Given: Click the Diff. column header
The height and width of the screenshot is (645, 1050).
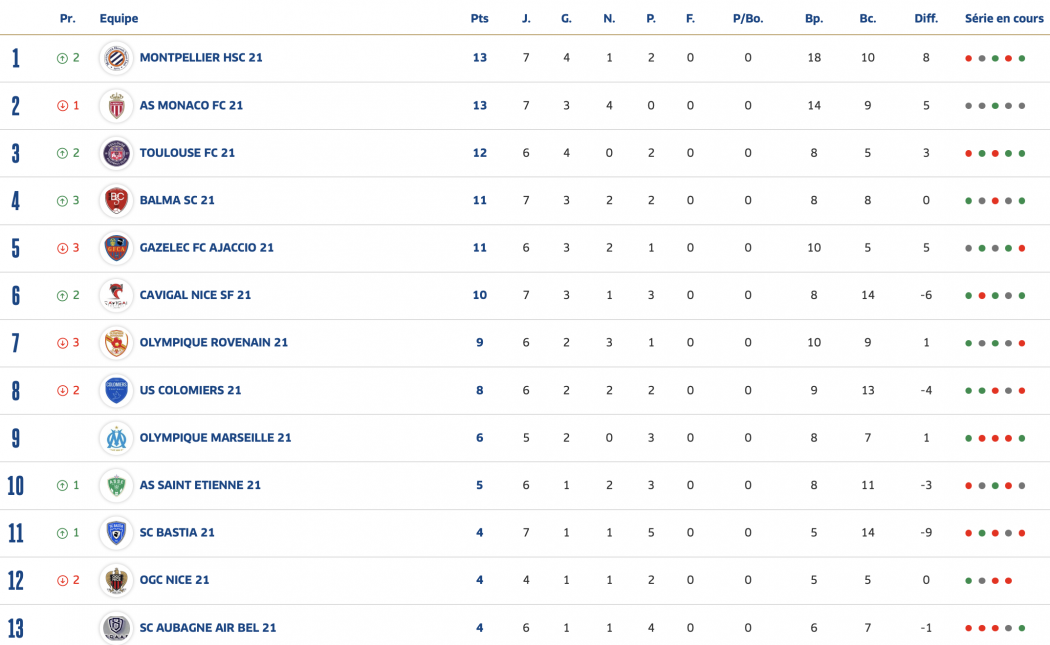Looking at the screenshot, I should point(926,18).
